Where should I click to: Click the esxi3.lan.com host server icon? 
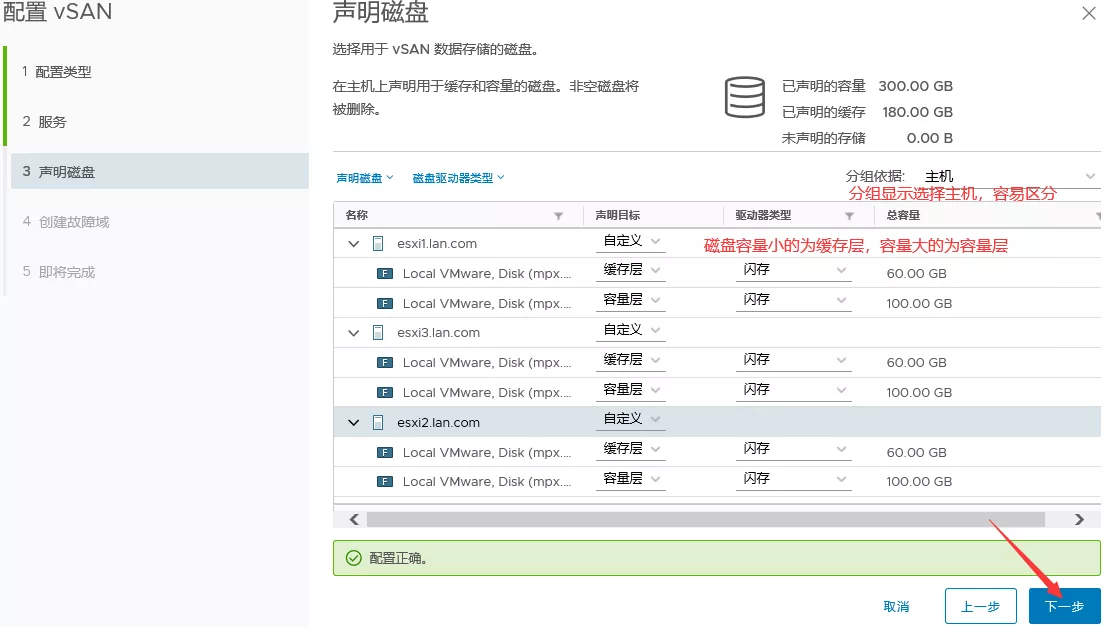[x=378, y=332]
